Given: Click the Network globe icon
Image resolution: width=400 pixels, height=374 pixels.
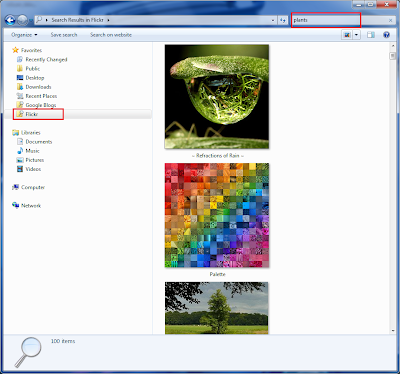Looking at the screenshot, I should click(15, 205).
